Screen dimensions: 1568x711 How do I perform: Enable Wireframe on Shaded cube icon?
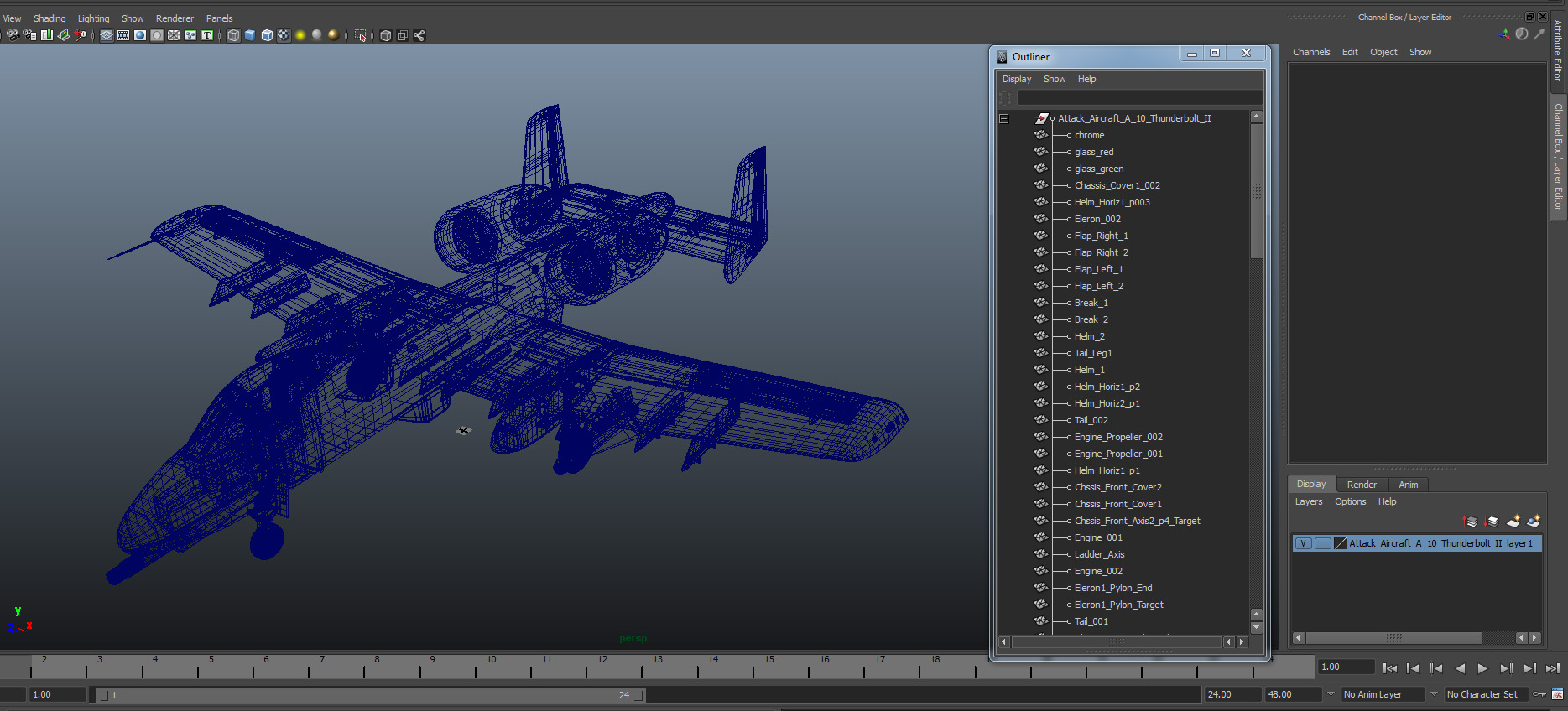[267, 35]
